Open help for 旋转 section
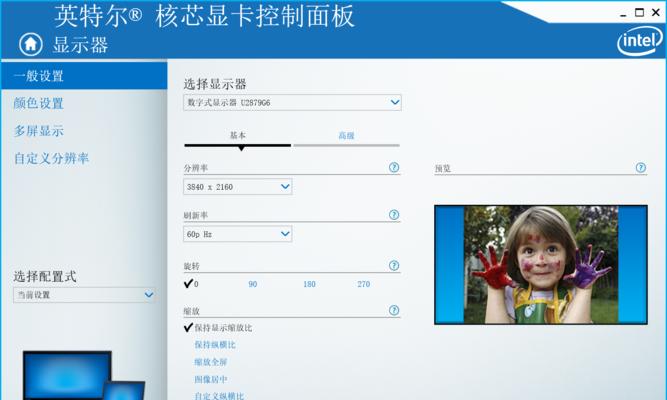Viewport: 667px width, 400px height. 394,266
